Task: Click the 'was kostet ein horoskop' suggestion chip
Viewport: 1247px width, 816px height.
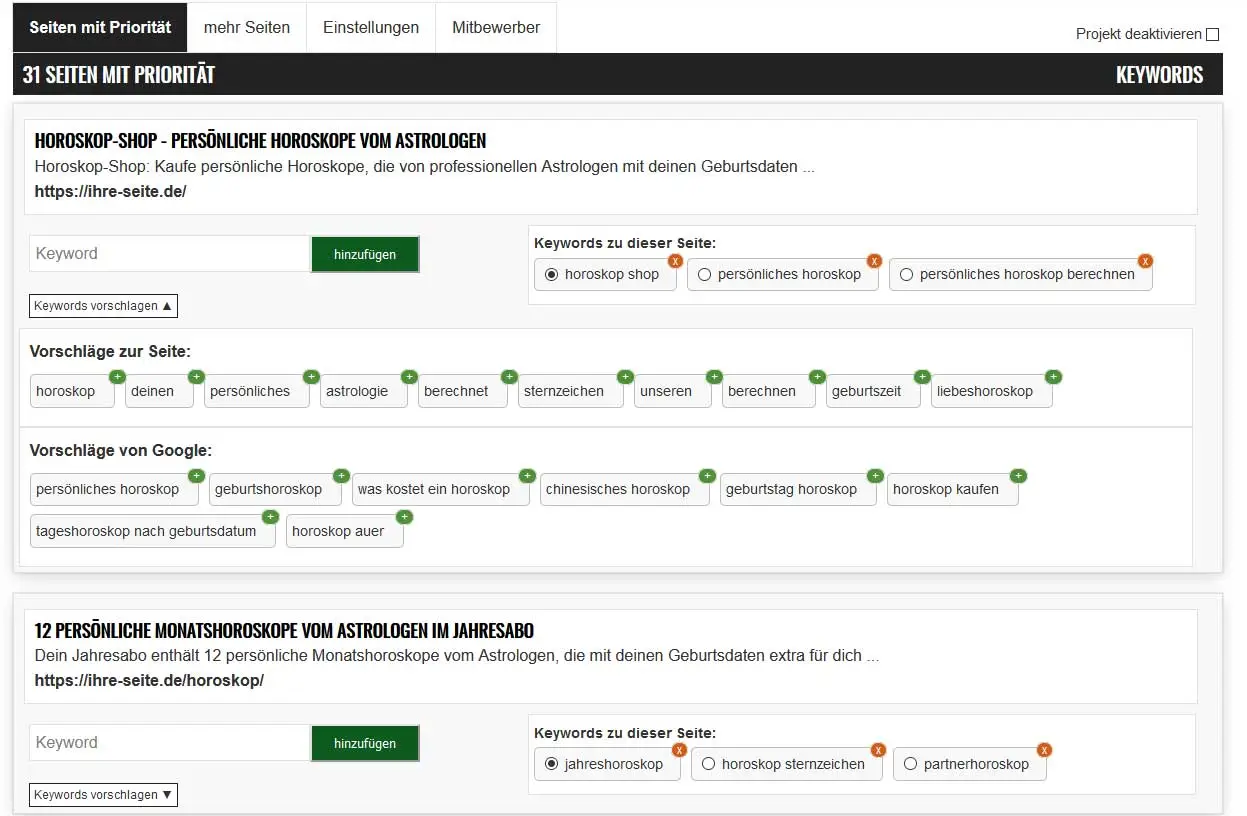Action: point(433,490)
